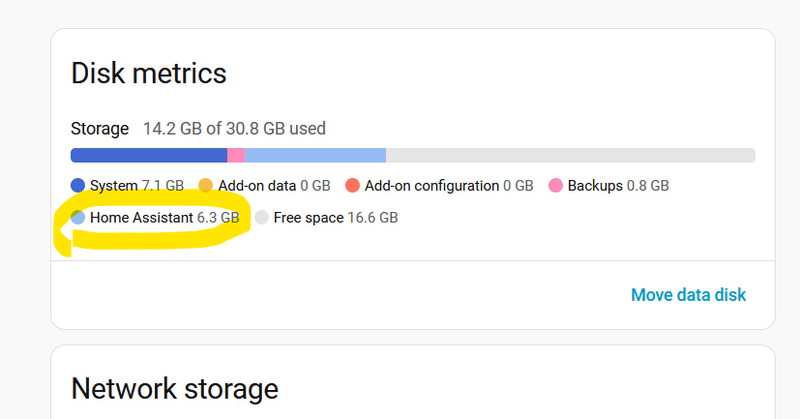This screenshot has width=800, height=419.
Task: Click the Network storage card heading
Action: click(175, 388)
